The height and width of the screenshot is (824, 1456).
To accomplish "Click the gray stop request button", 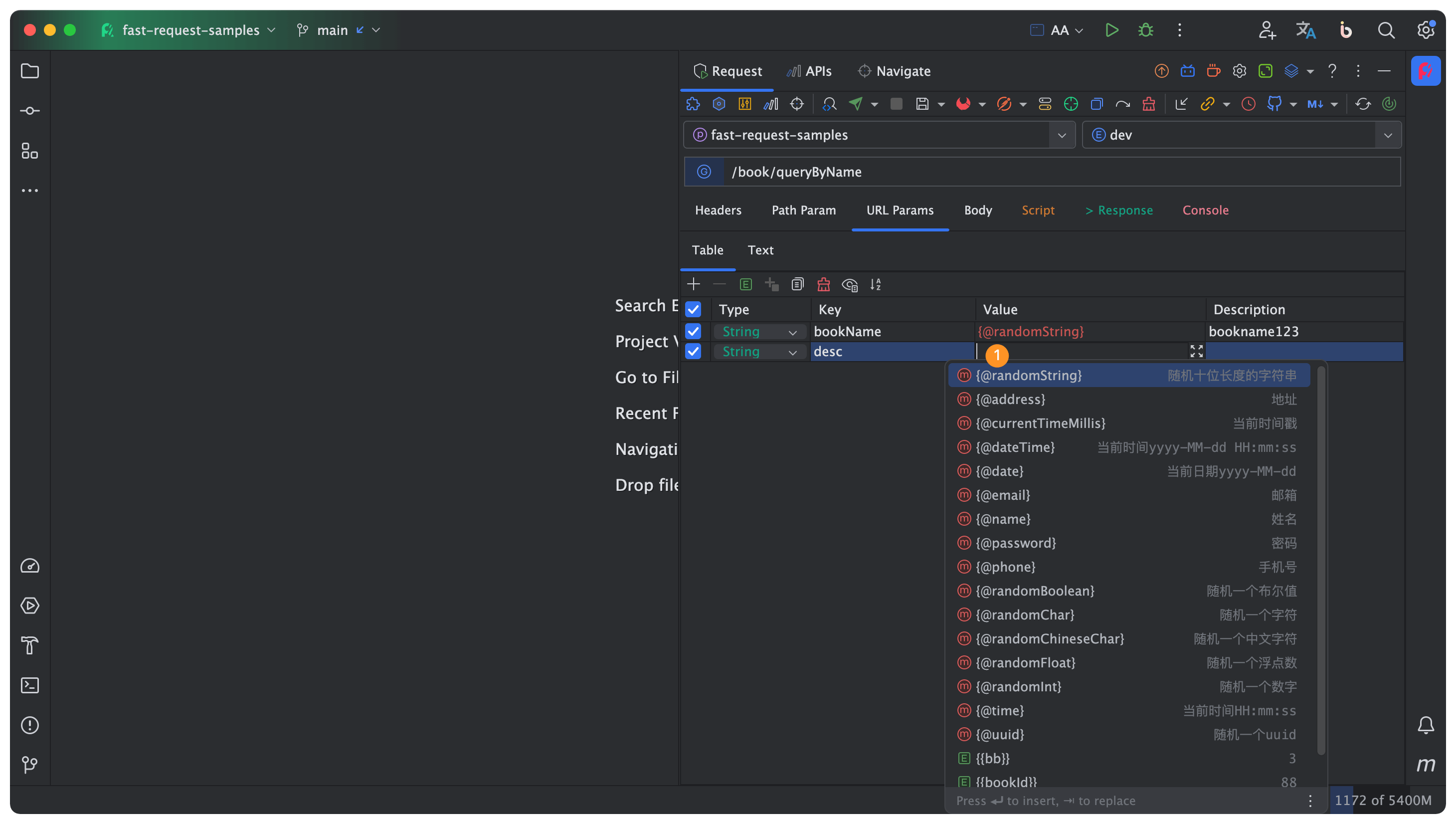I will coord(896,104).
